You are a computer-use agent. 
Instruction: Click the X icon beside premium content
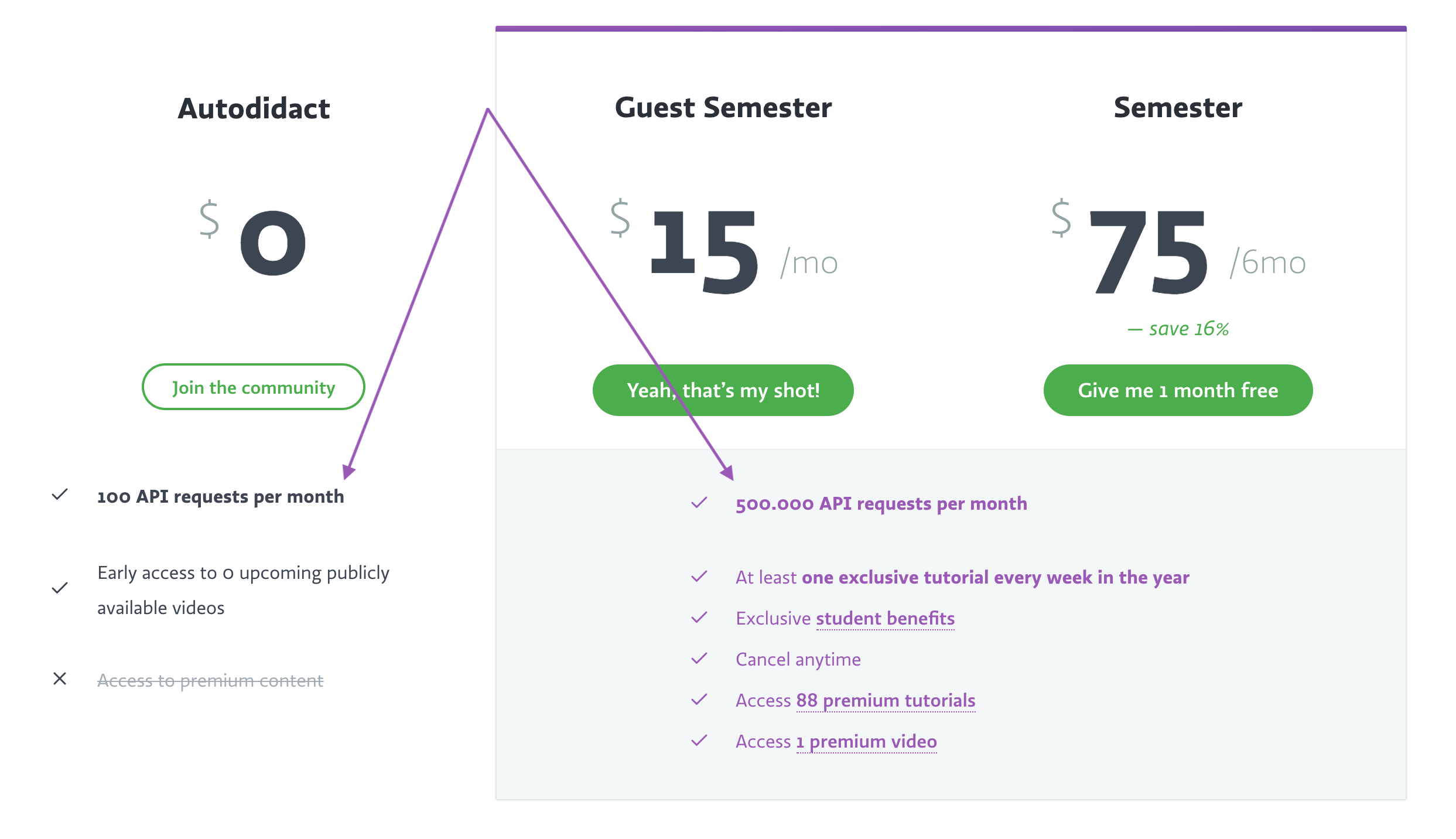pos(60,678)
